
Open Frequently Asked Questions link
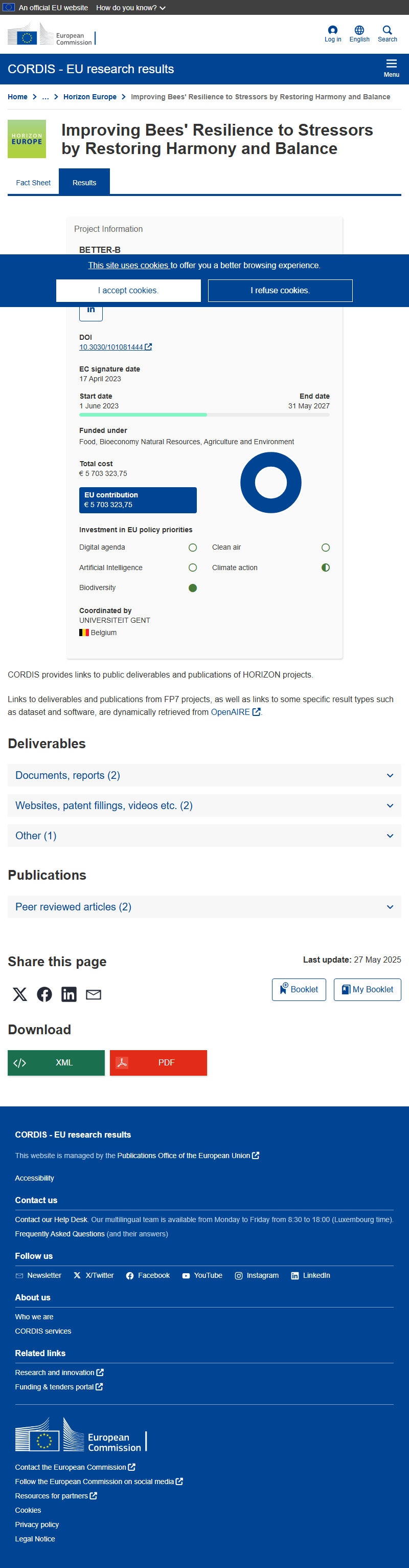pyautogui.click(x=59, y=1234)
